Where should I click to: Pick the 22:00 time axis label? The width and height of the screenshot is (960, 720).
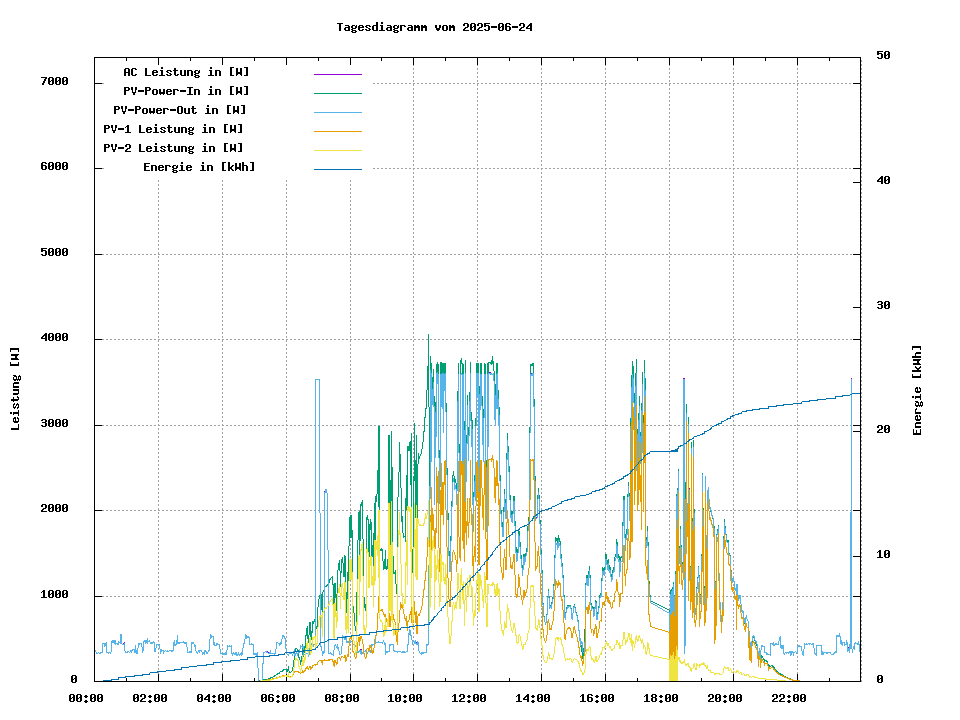pyautogui.click(x=789, y=698)
